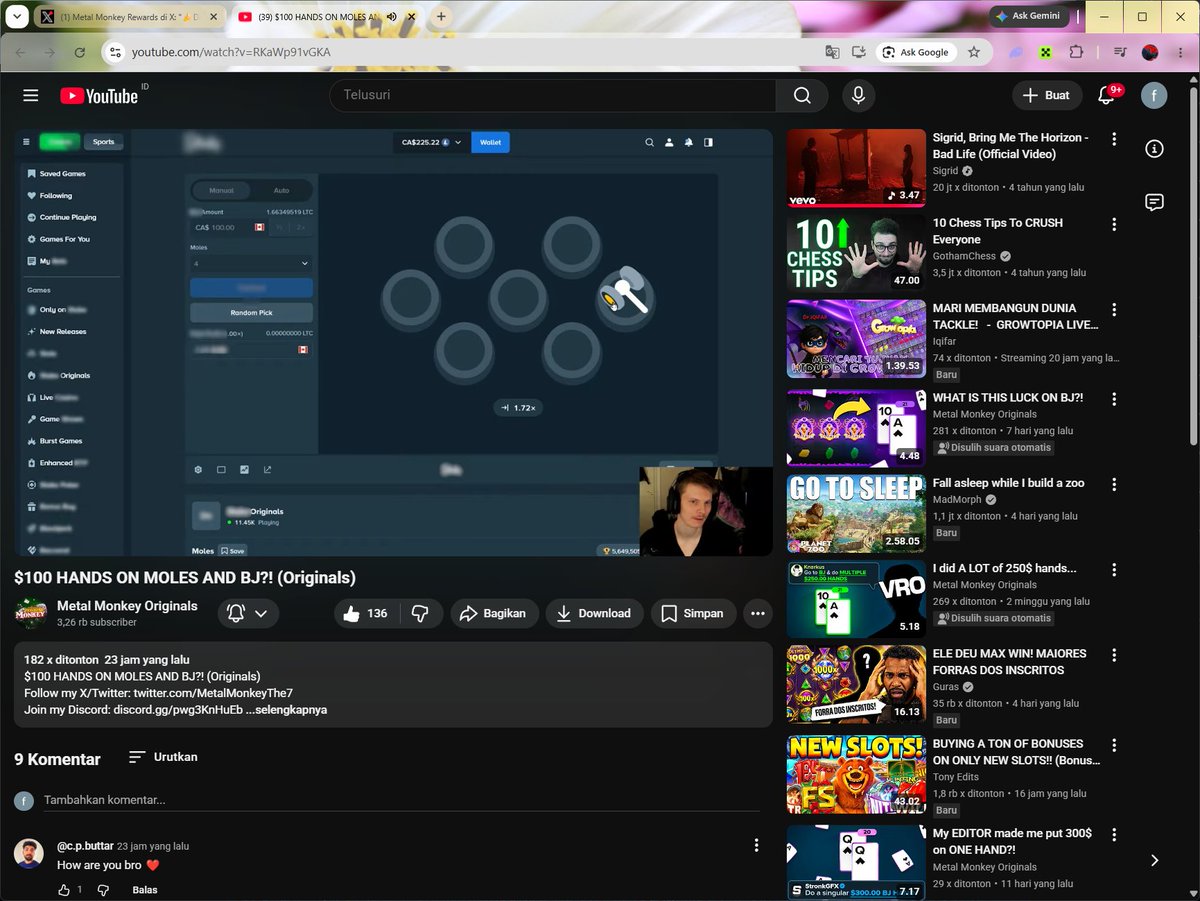
Task: Open 10 Chess Tips thumbnail
Action: coord(856,254)
